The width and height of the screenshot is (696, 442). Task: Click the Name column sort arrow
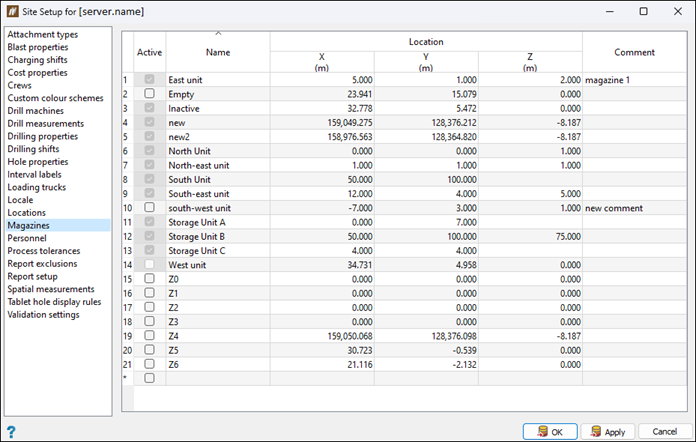(218, 34)
